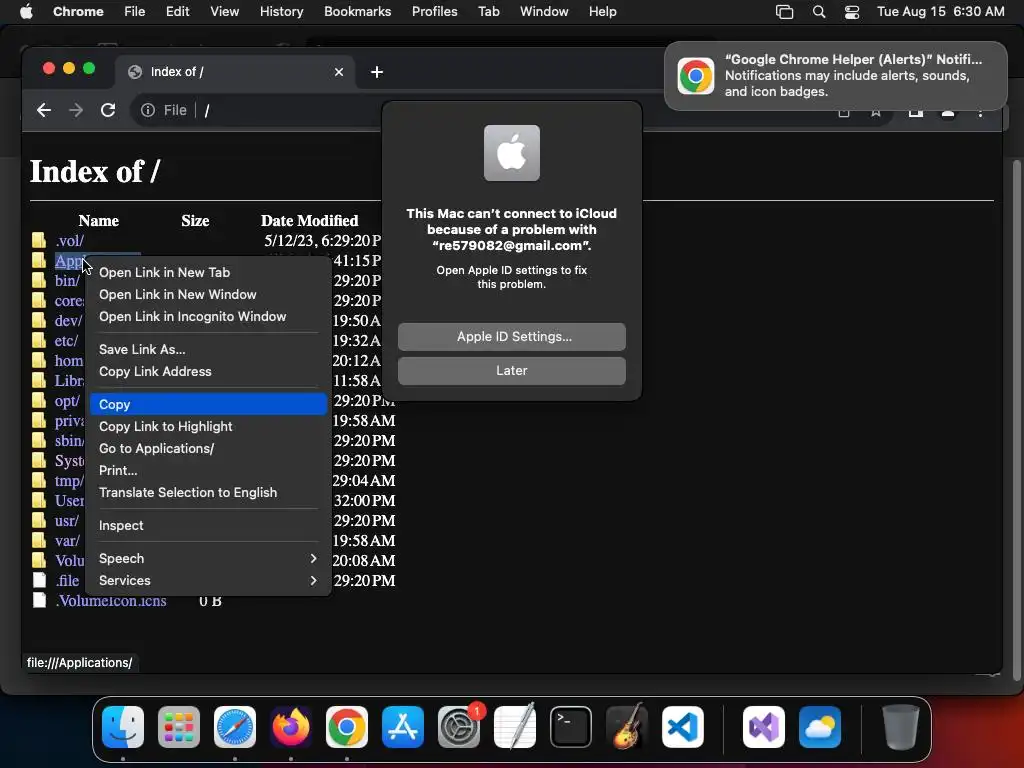This screenshot has width=1024, height=768.
Task: Click the Chrome icon in the dock
Action: click(347, 727)
